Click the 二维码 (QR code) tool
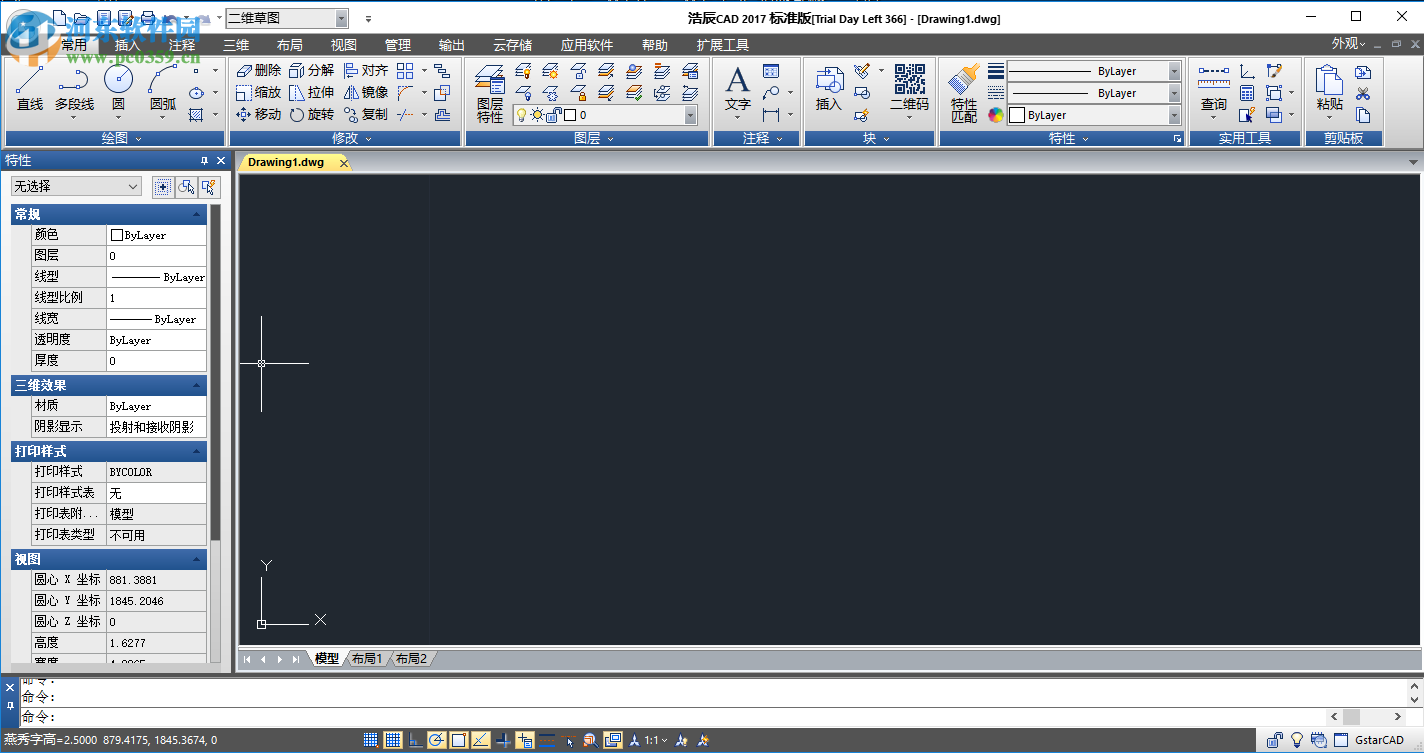Viewport: 1424px width, 753px height. [x=909, y=90]
